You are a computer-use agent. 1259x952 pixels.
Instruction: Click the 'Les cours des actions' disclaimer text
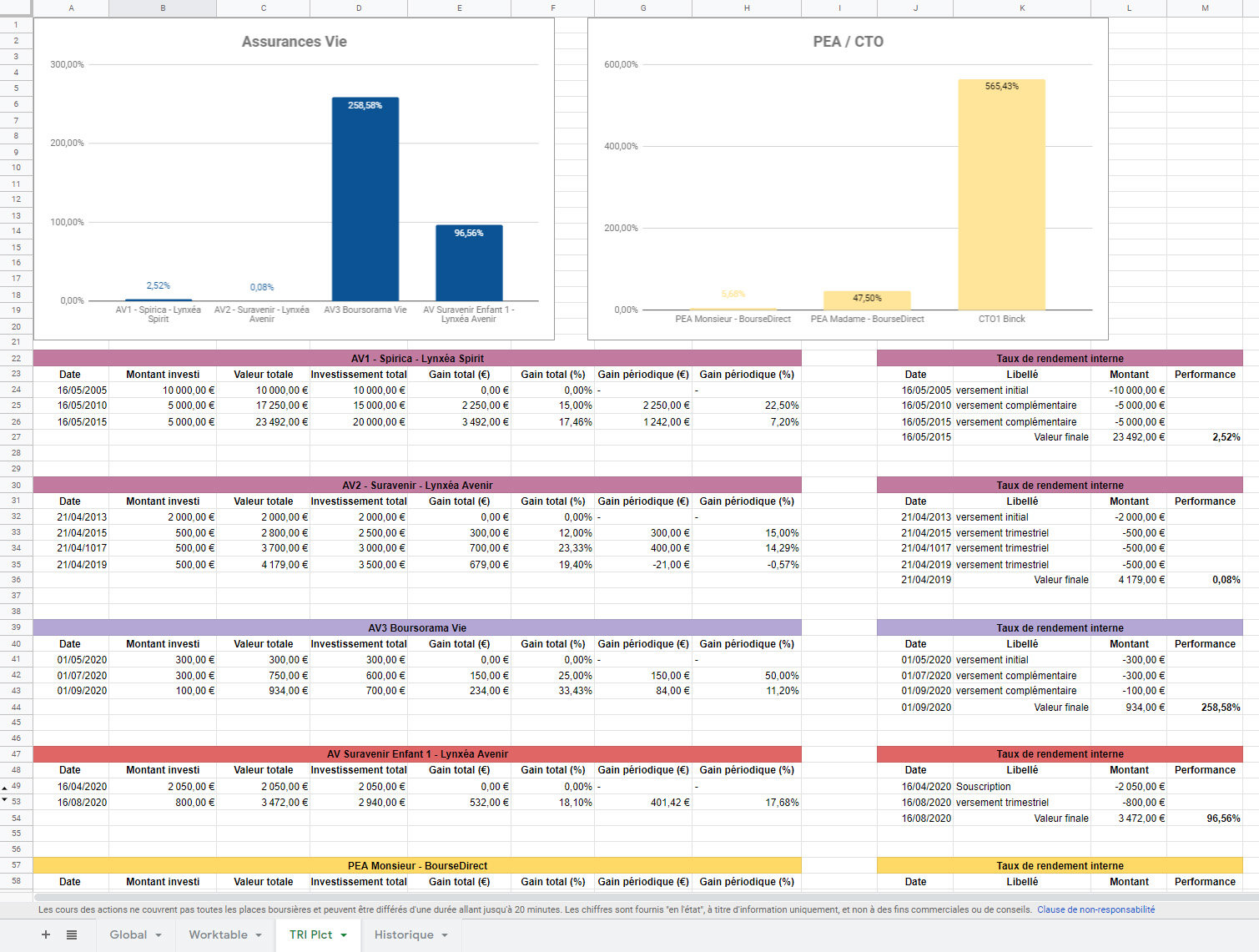coord(535,909)
